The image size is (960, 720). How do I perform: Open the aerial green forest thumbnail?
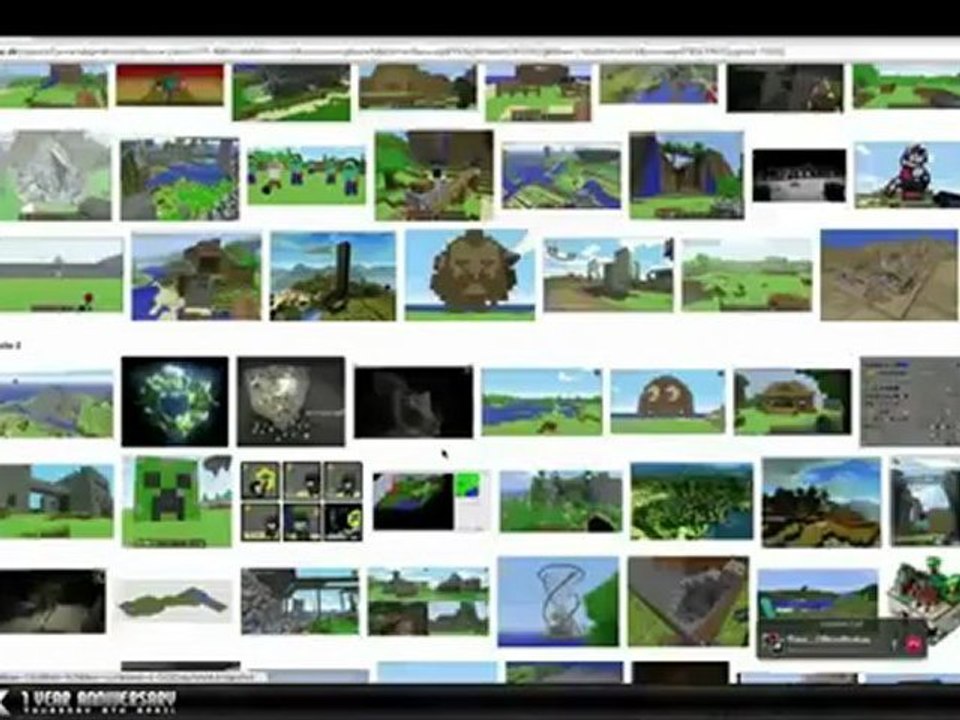click(x=692, y=501)
